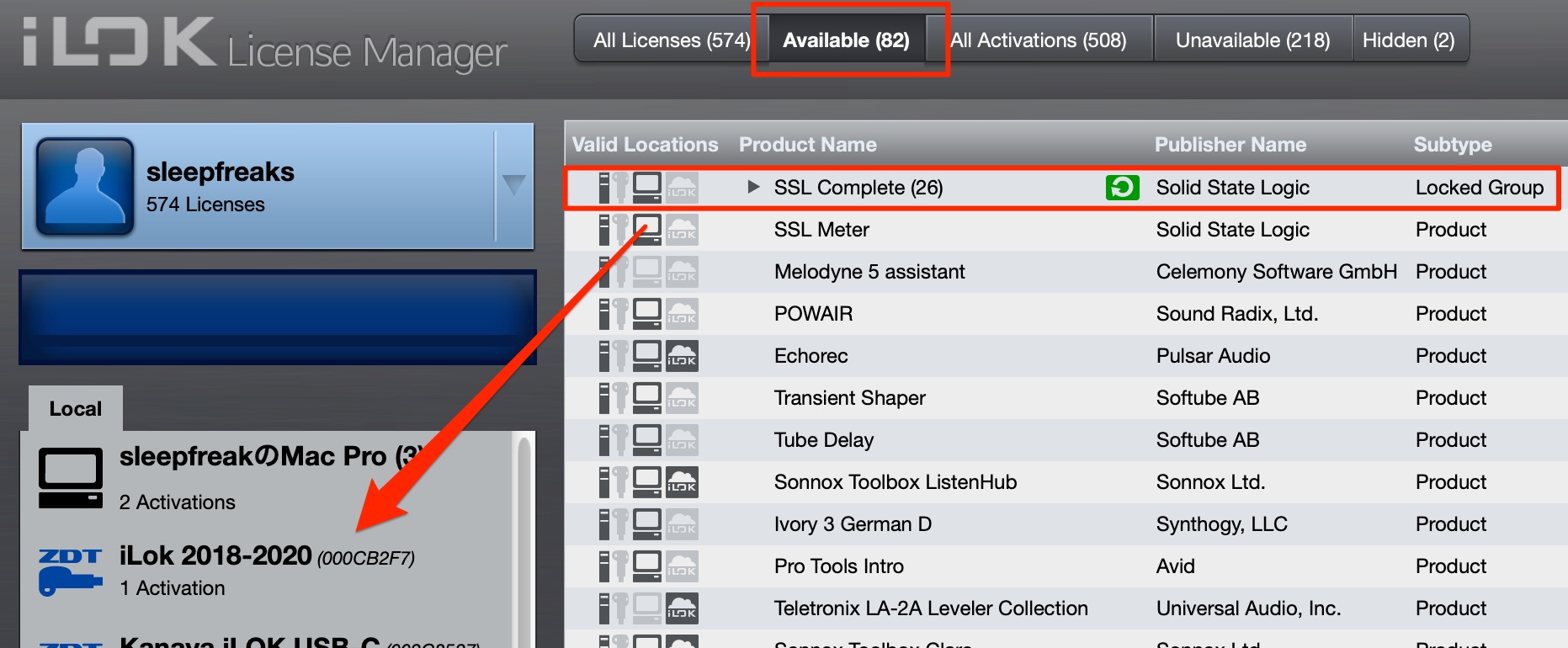Click the Synthogy, LLC publisher cell
Viewport: 1568px width, 648px height.
[x=1221, y=524]
